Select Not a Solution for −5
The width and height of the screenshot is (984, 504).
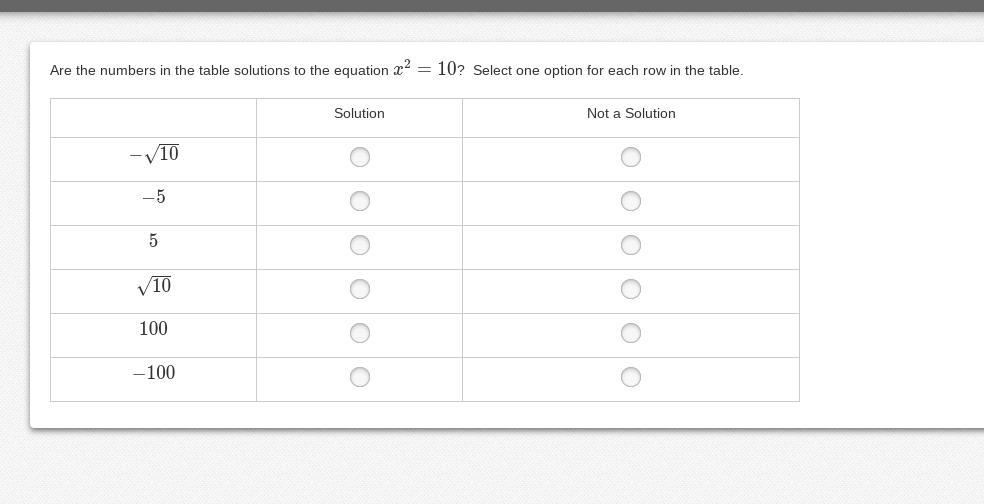click(631, 201)
